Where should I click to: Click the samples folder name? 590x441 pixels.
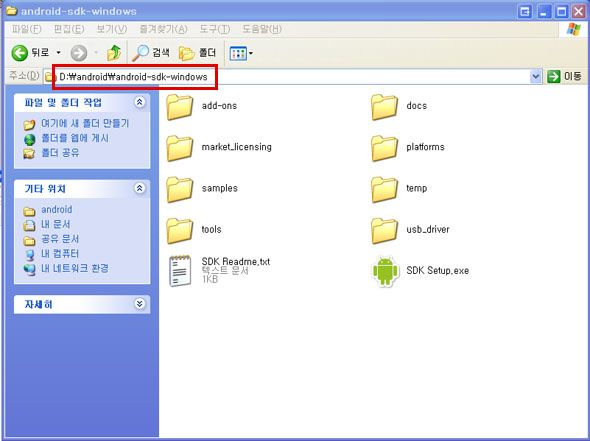coord(219,188)
